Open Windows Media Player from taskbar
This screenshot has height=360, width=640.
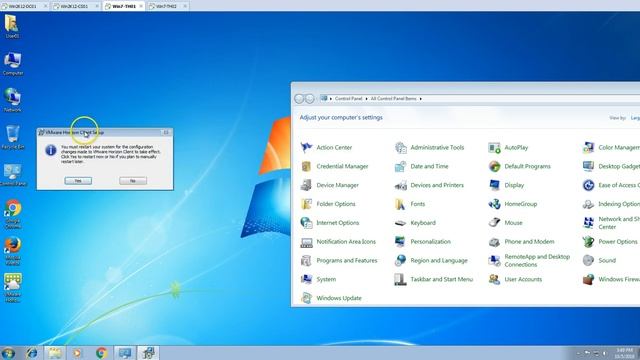tap(78, 353)
